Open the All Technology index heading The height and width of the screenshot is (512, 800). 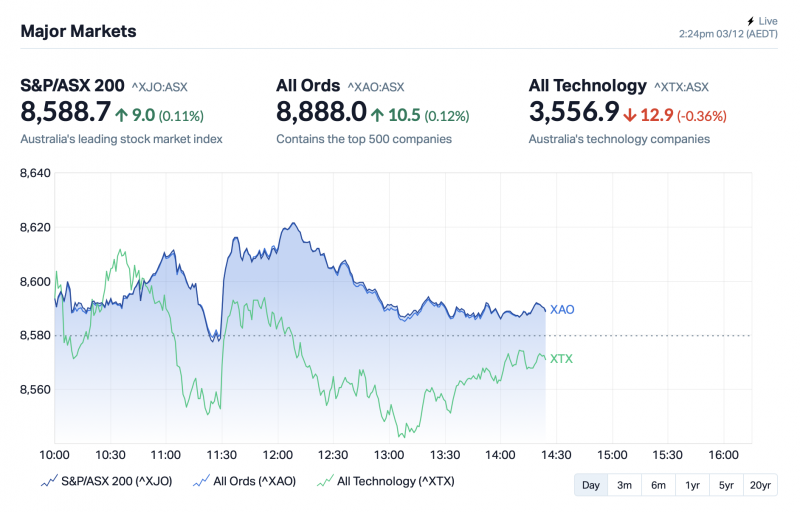[x=587, y=85]
